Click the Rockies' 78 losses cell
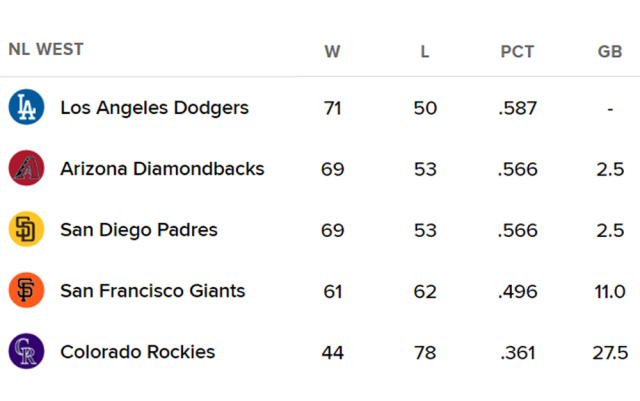The height and width of the screenshot is (401, 640). pyautogui.click(x=425, y=352)
